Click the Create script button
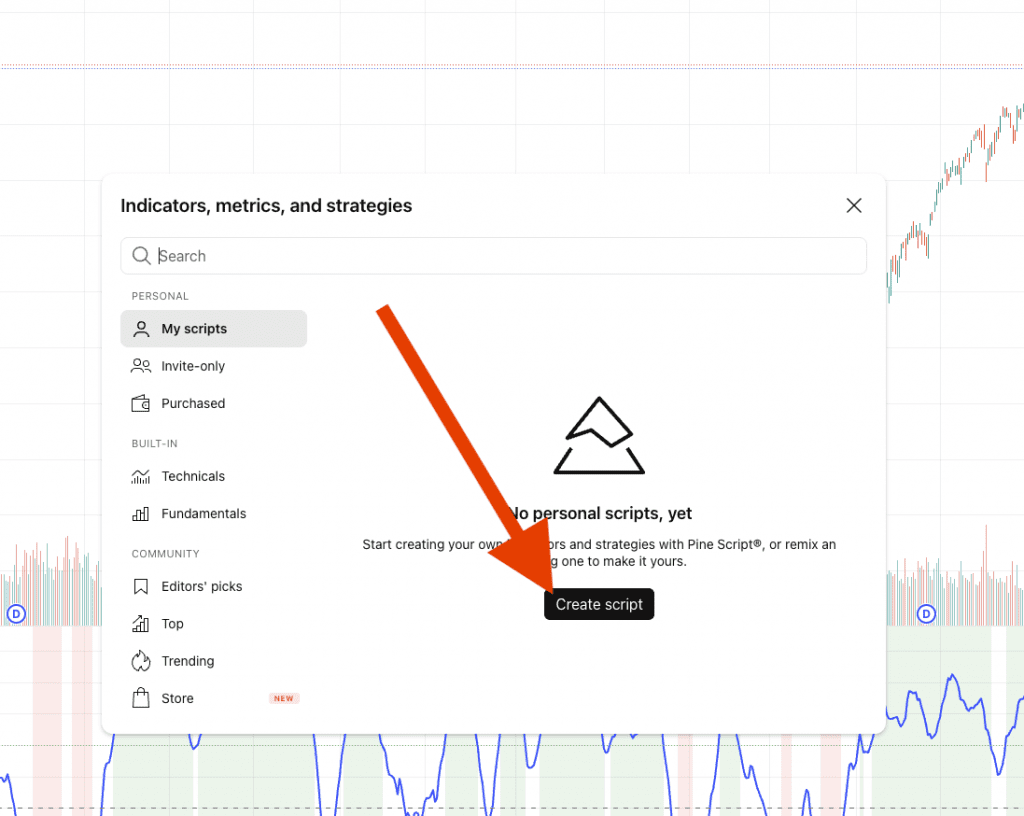The image size is (1024, 816). [599, 604]
